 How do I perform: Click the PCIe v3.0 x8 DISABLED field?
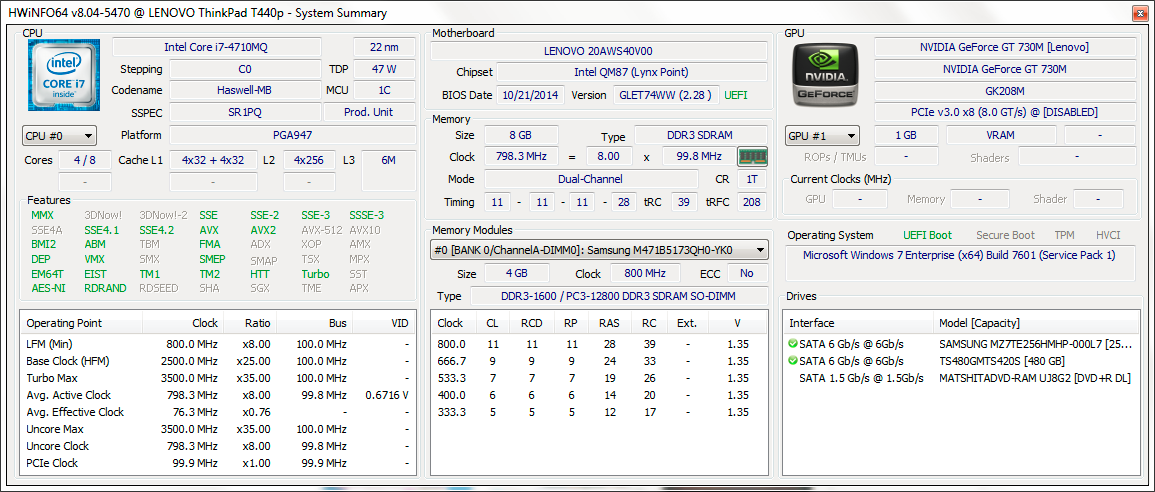click(1005, 112)
